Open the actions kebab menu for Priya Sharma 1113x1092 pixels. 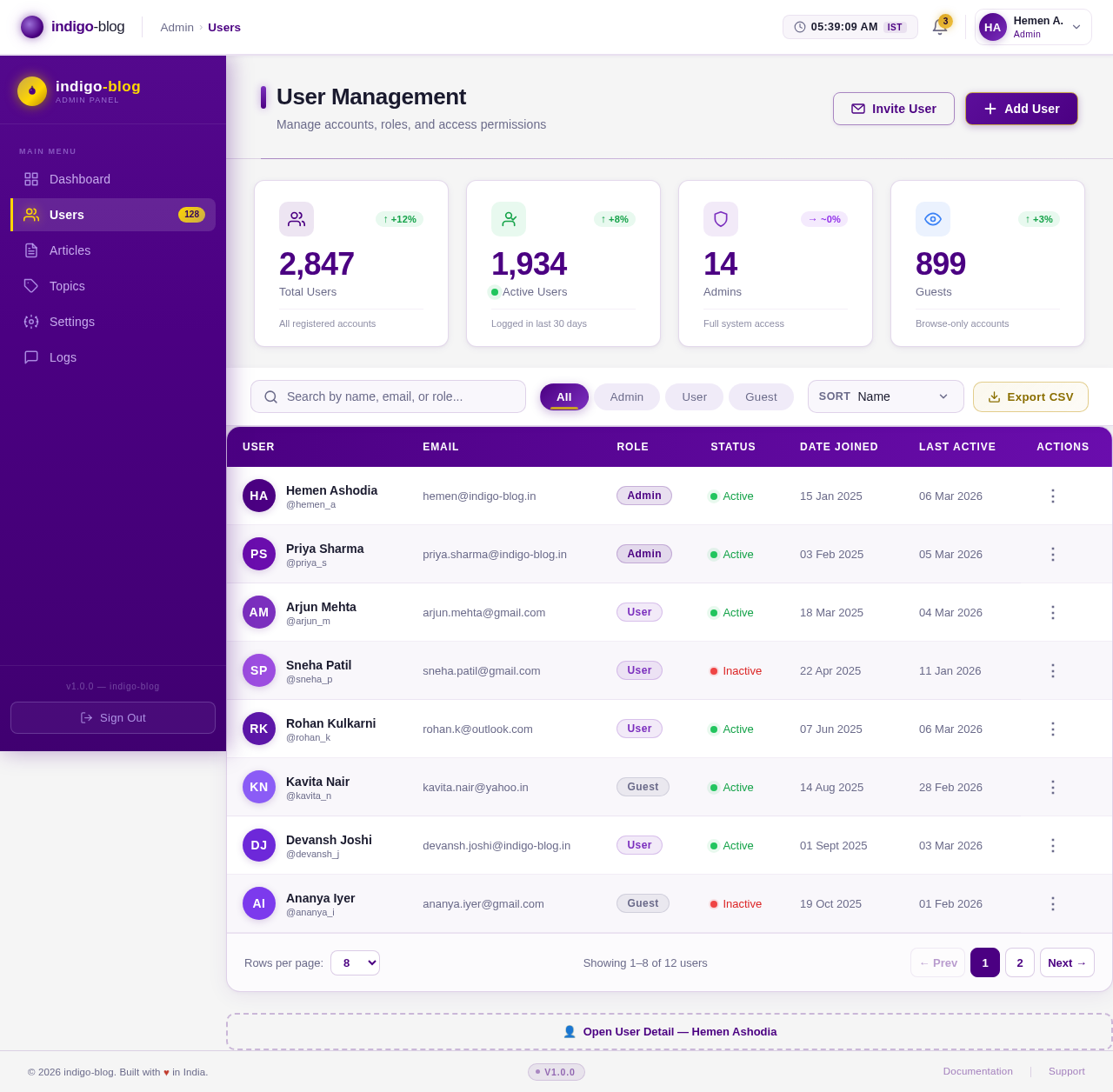tap(1052, 554)
